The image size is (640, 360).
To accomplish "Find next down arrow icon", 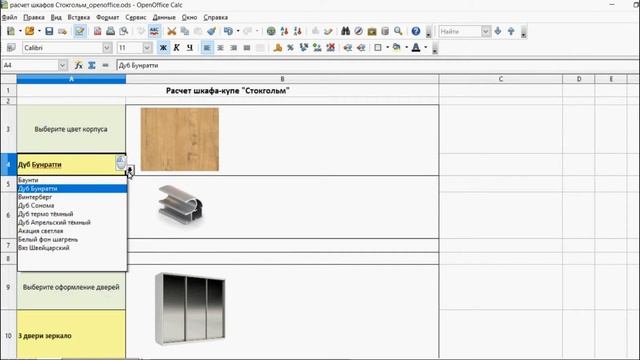I will pos(498,31).
